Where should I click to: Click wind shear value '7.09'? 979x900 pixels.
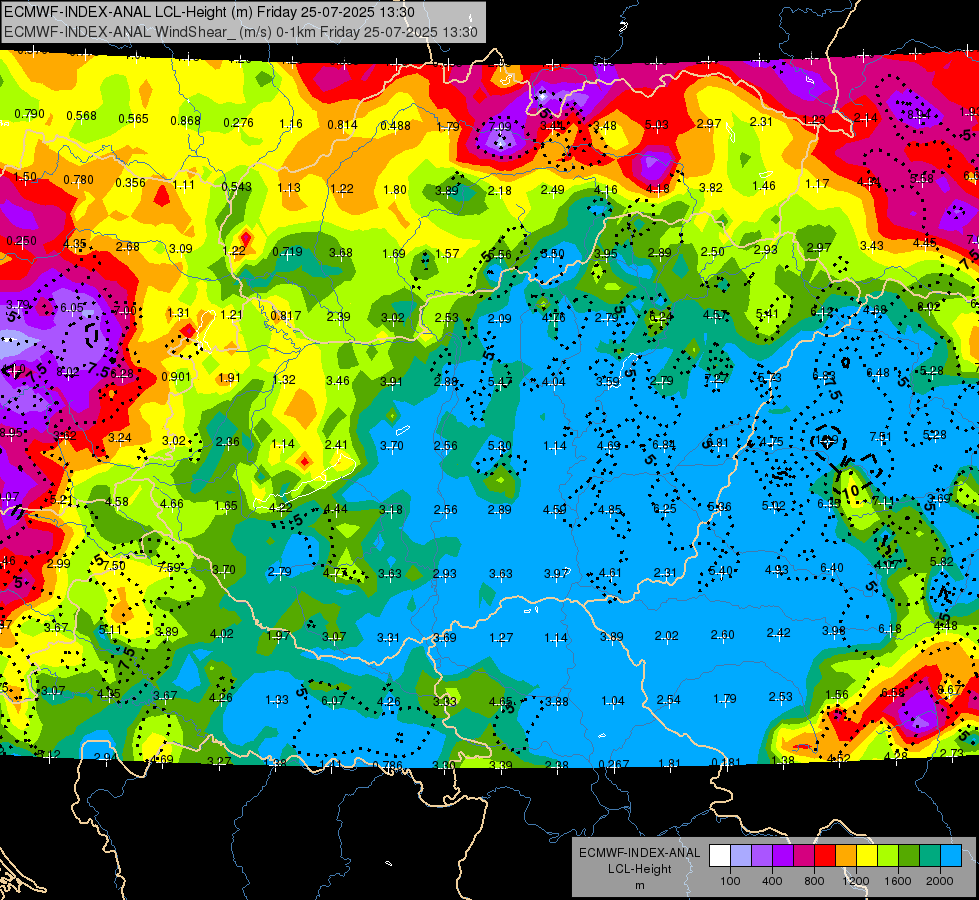499,127
